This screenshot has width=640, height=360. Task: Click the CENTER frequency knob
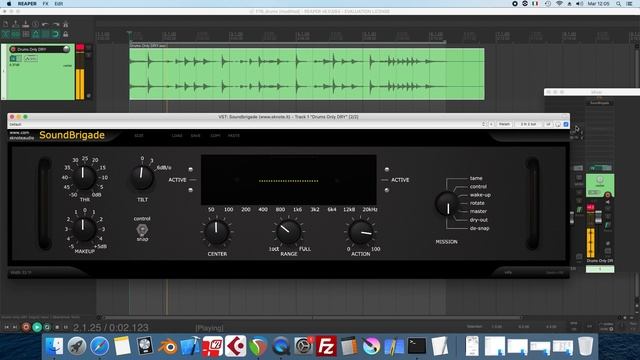coord(216,231)
